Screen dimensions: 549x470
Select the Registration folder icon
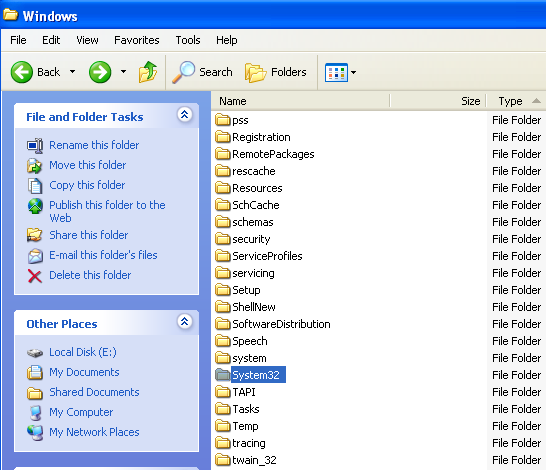222,136
